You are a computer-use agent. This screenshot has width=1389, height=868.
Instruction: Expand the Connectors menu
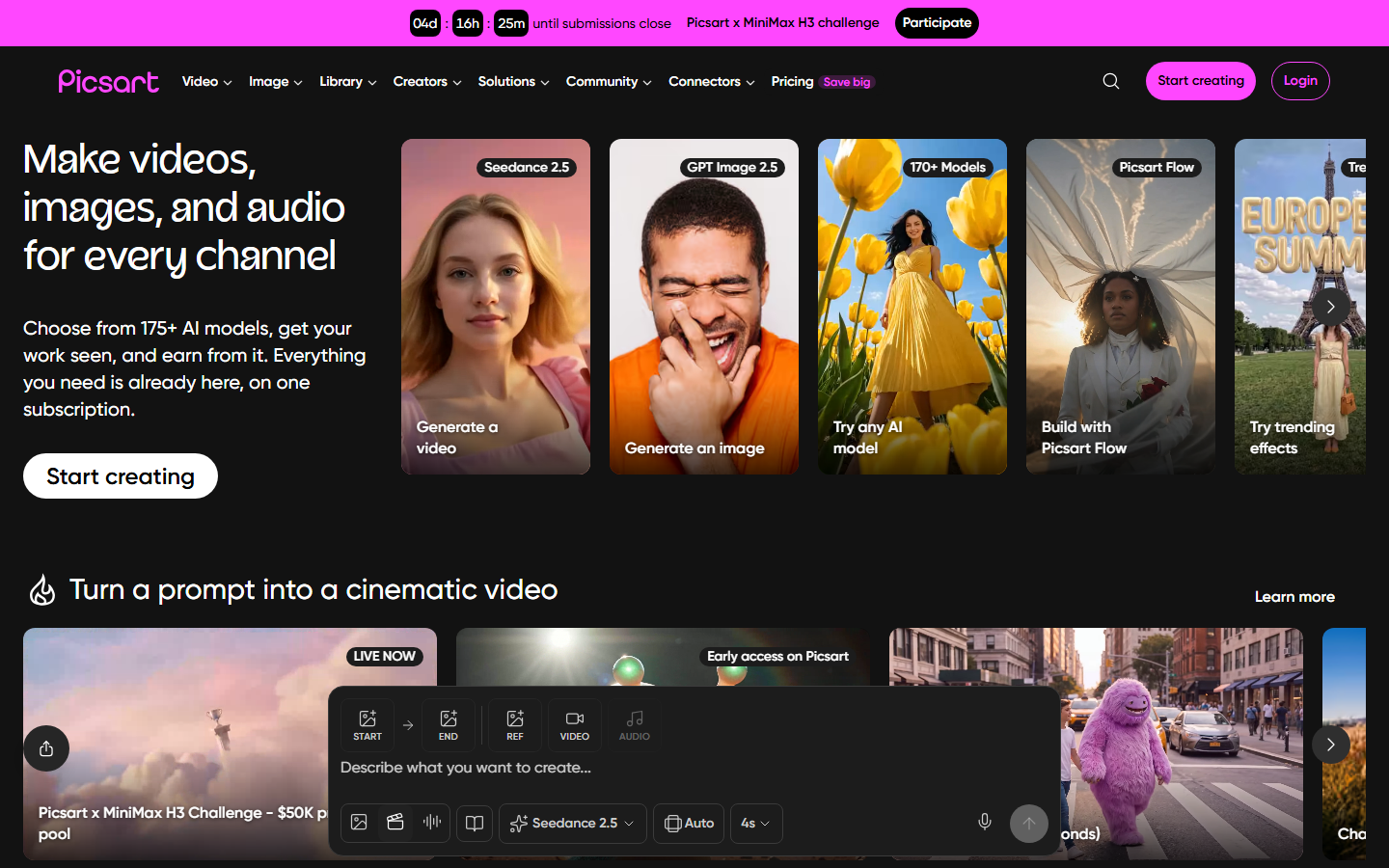point(712,82)
